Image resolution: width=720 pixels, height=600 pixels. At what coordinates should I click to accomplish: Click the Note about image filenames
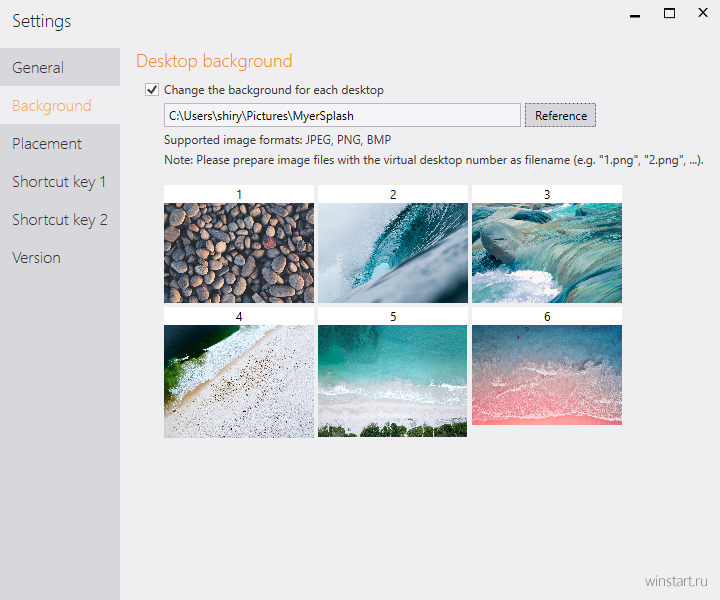point(433,160)
